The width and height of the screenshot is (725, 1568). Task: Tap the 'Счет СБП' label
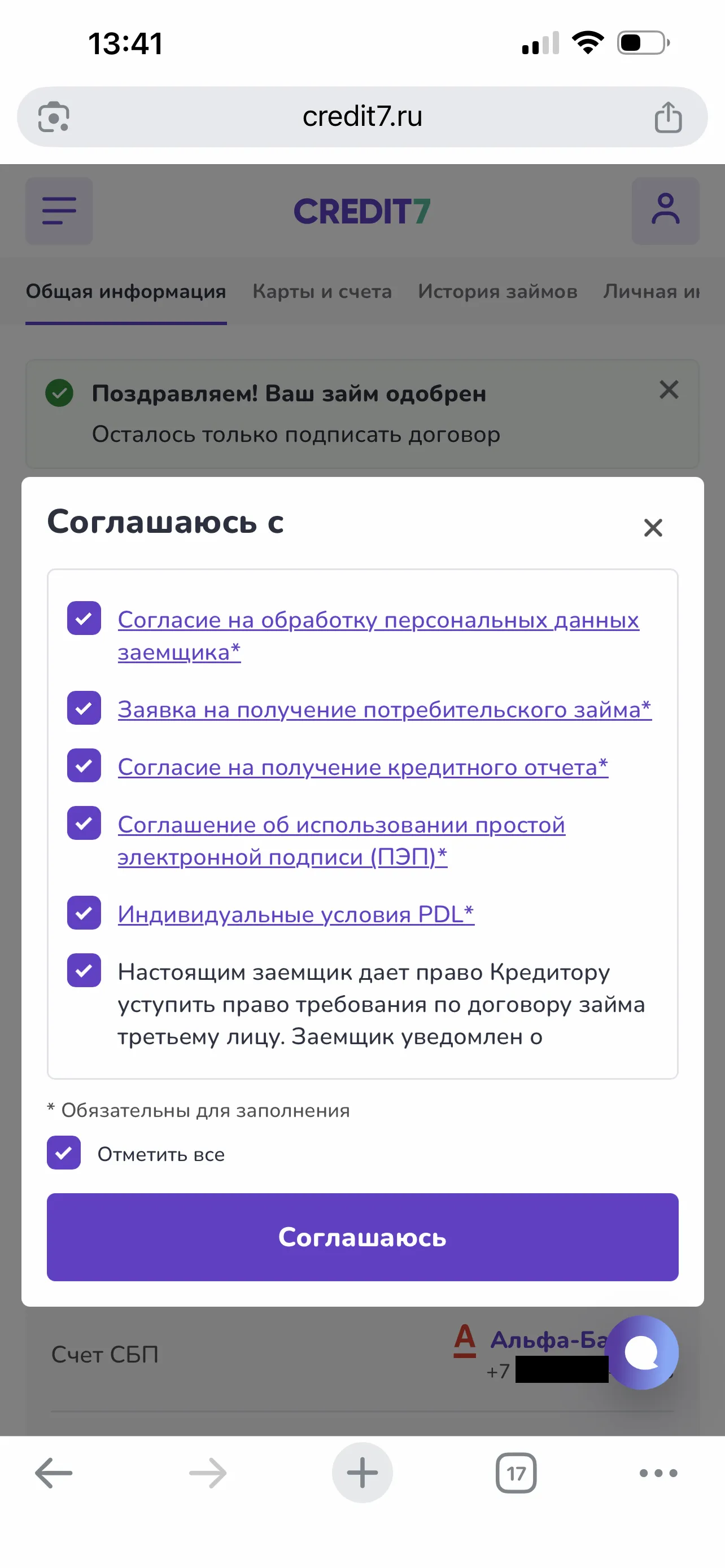coord(104,1354)
